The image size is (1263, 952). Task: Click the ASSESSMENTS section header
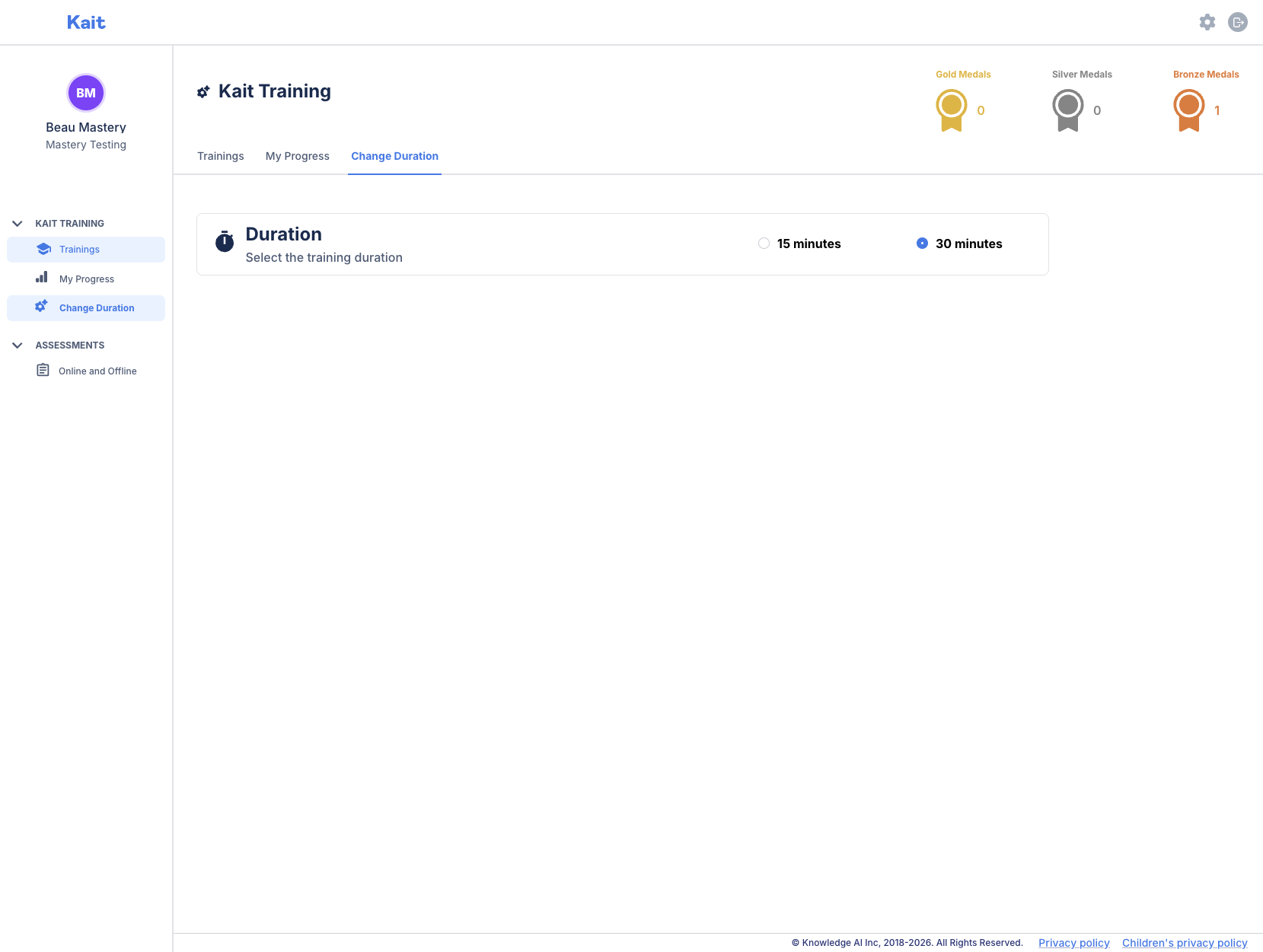70,345
